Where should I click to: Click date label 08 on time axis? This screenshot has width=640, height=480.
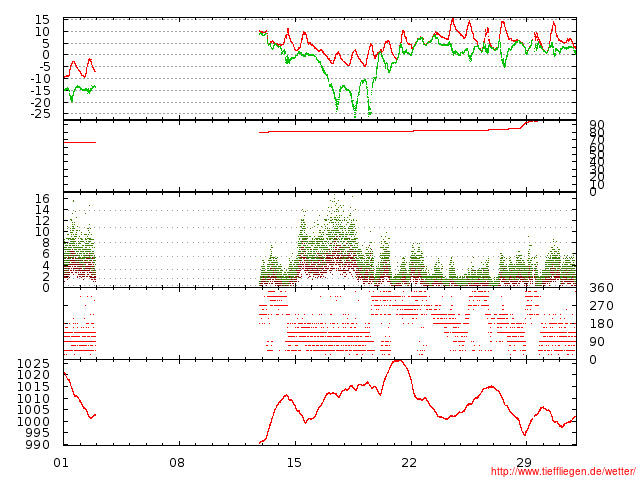click(x=177, y=463)
